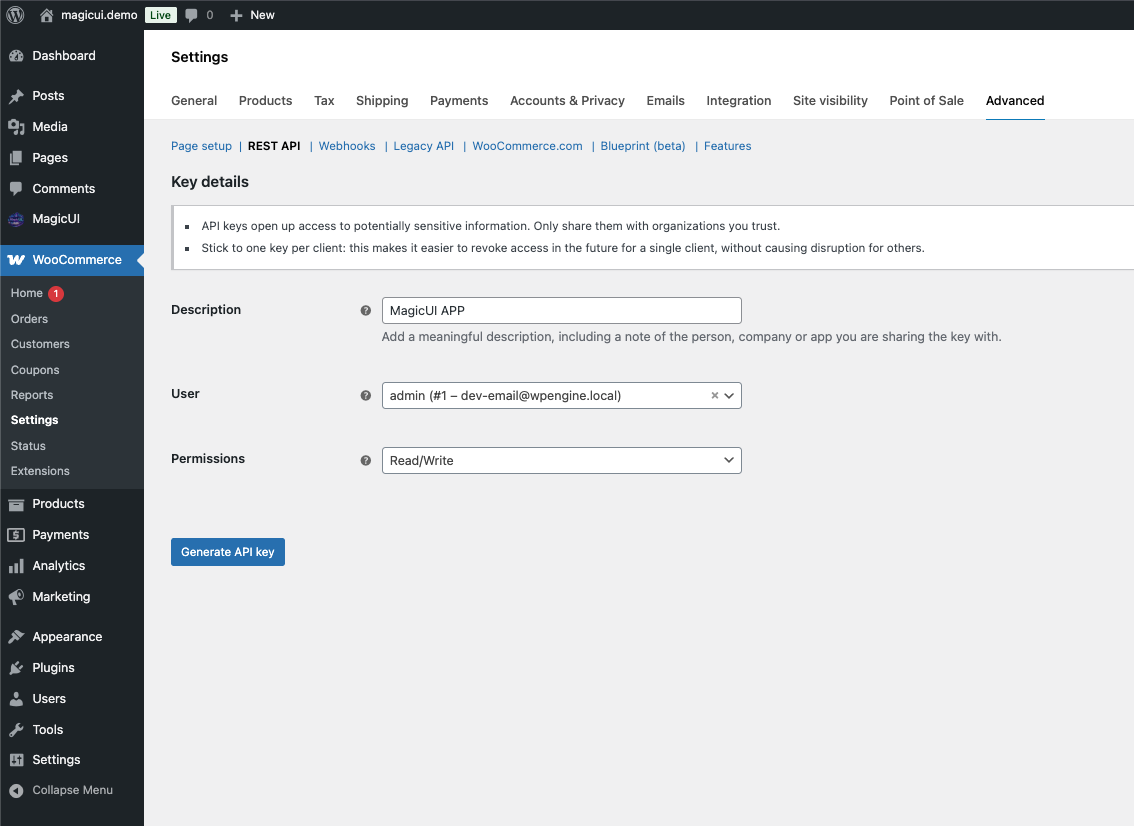The image size is (1134, 826).
Task: Click the help icon next to User
Action: (x=366, y=395)
